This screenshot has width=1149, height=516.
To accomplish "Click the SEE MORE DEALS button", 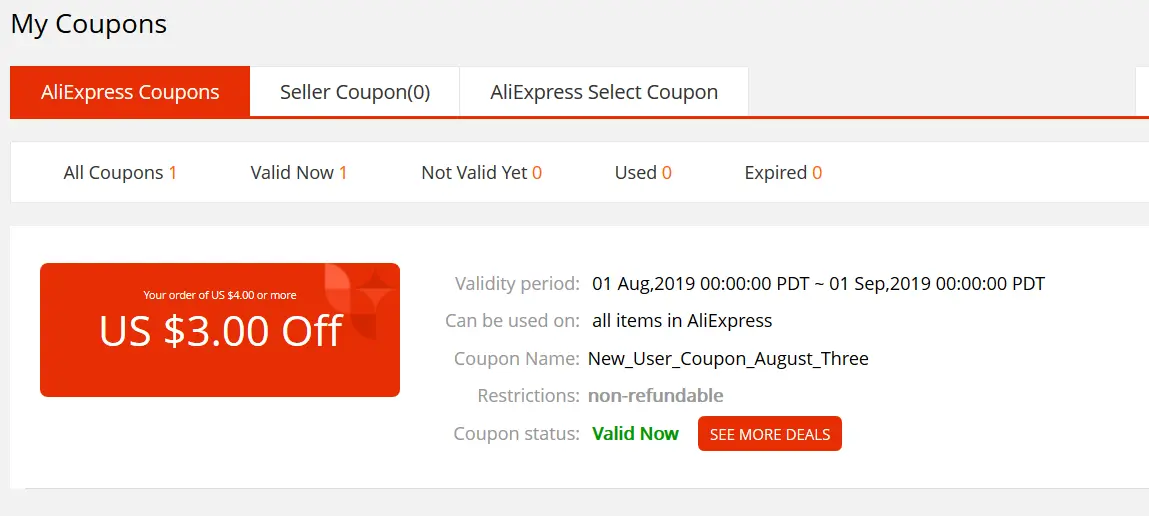I will [x=769, y=434].
